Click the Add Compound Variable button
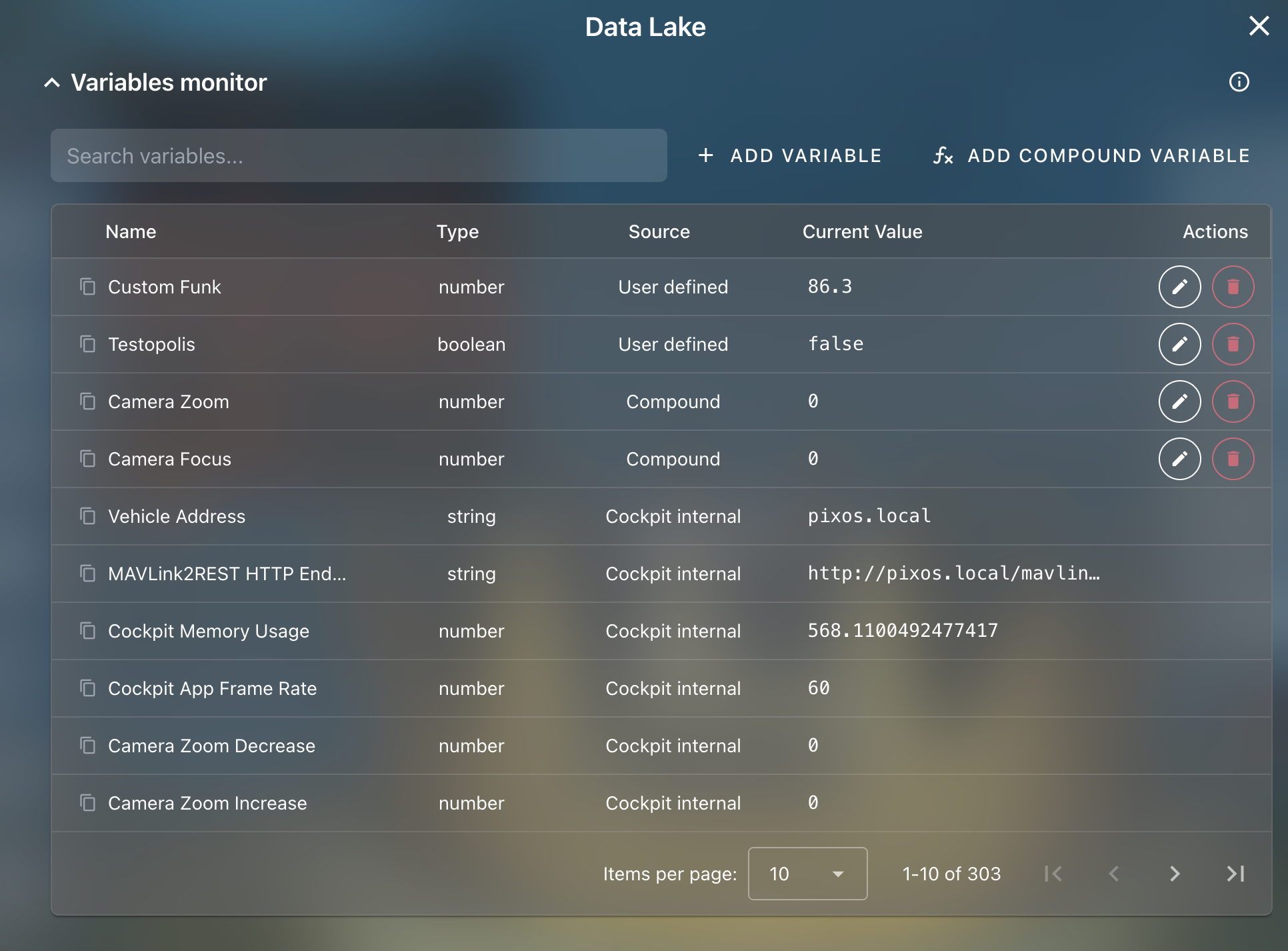 [x=1091, y=155]
